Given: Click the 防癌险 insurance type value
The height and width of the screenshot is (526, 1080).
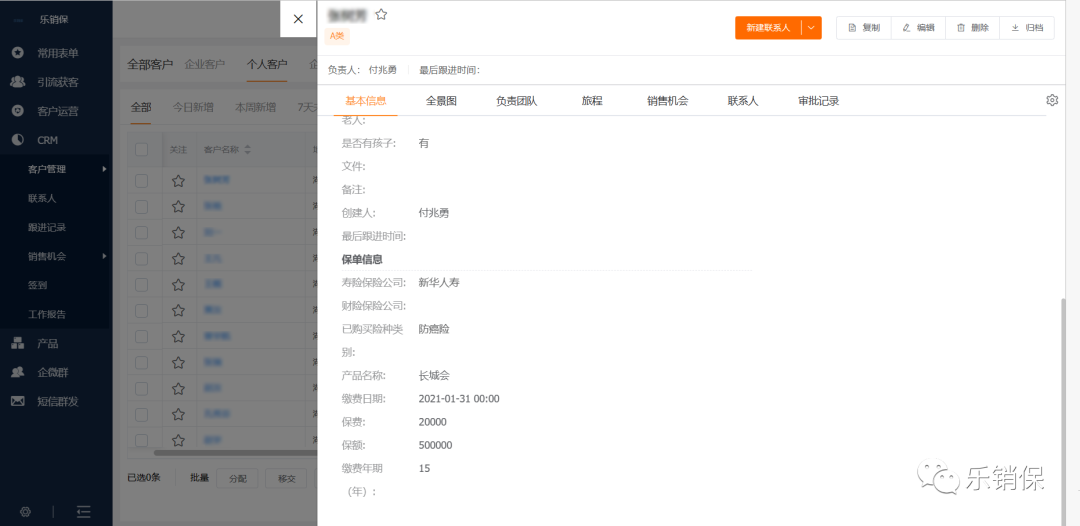Looking at the screenshot, I should click(x=434, y=329).
